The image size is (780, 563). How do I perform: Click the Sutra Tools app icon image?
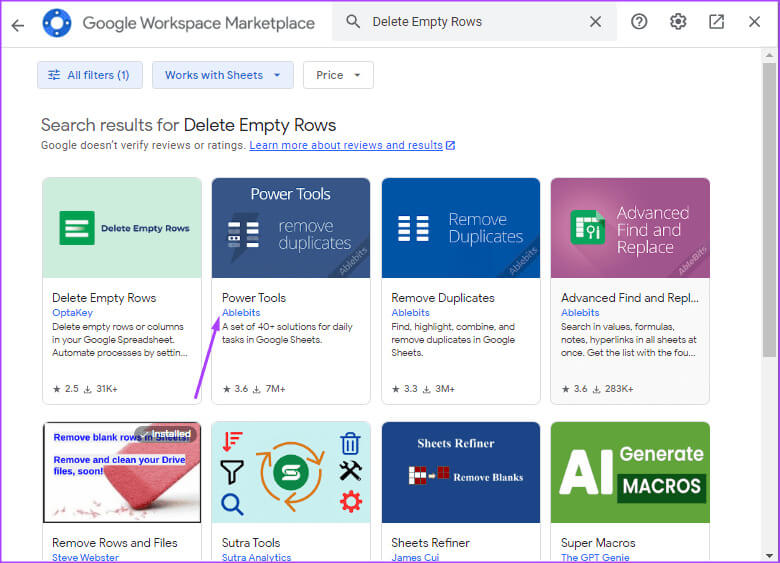point(291,472)
